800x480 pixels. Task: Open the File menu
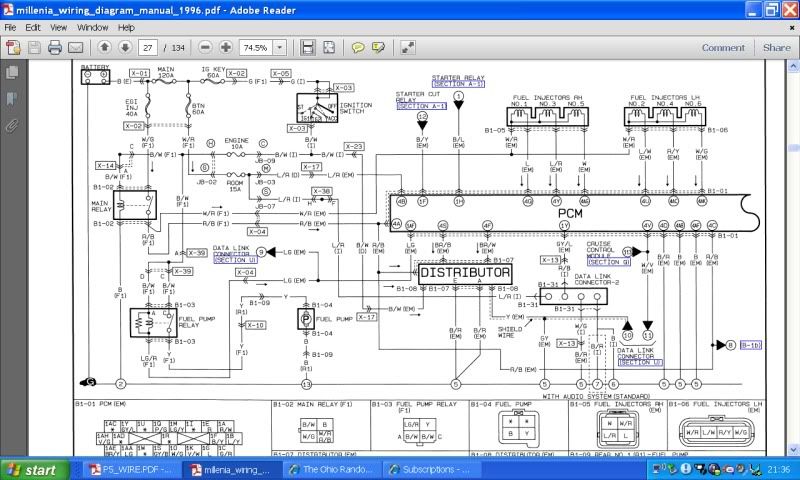tap(10, 28)
